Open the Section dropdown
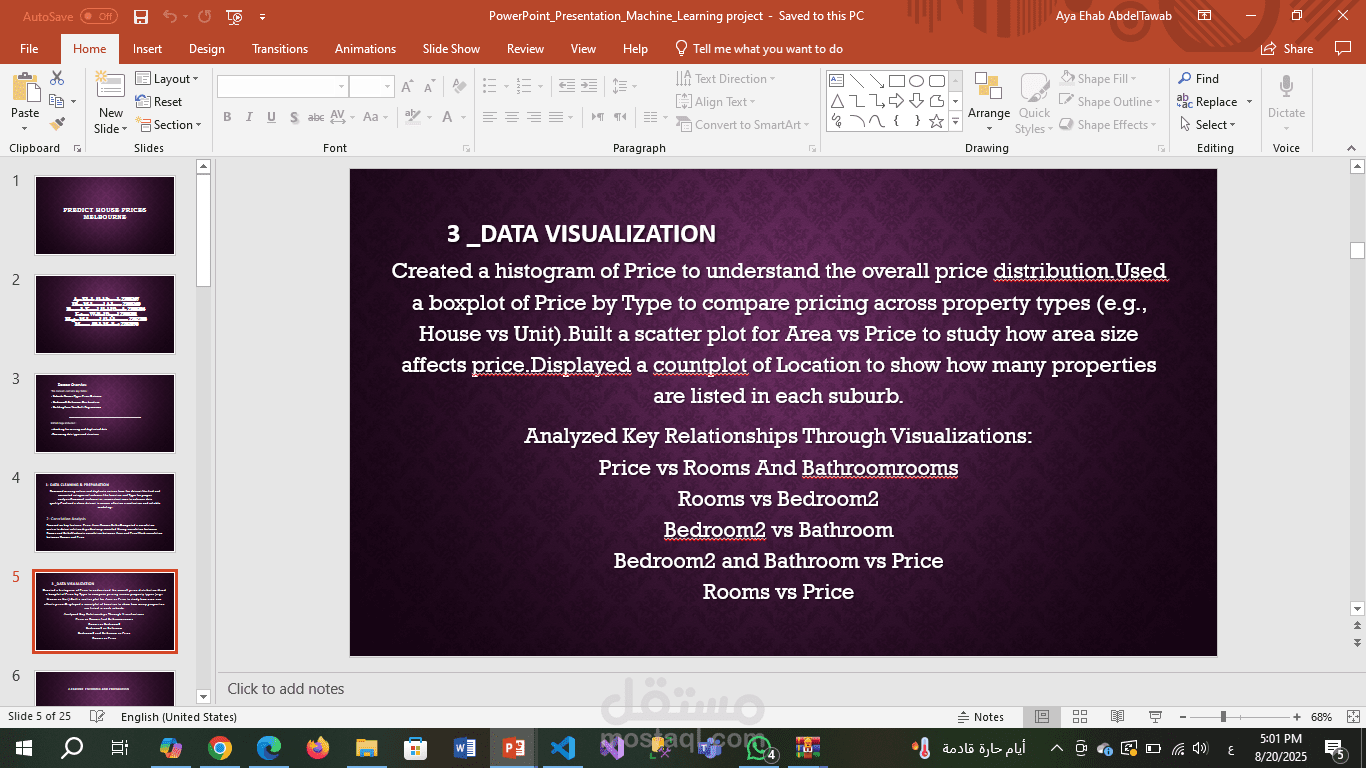This screenshot has height=768, width=1366. [x=168, y=125]
